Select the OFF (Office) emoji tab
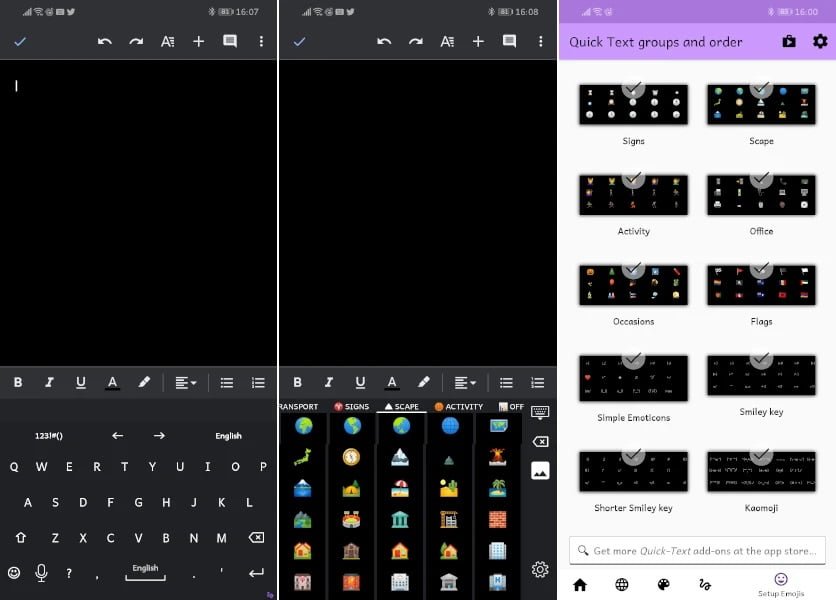 tap(511, 406)
